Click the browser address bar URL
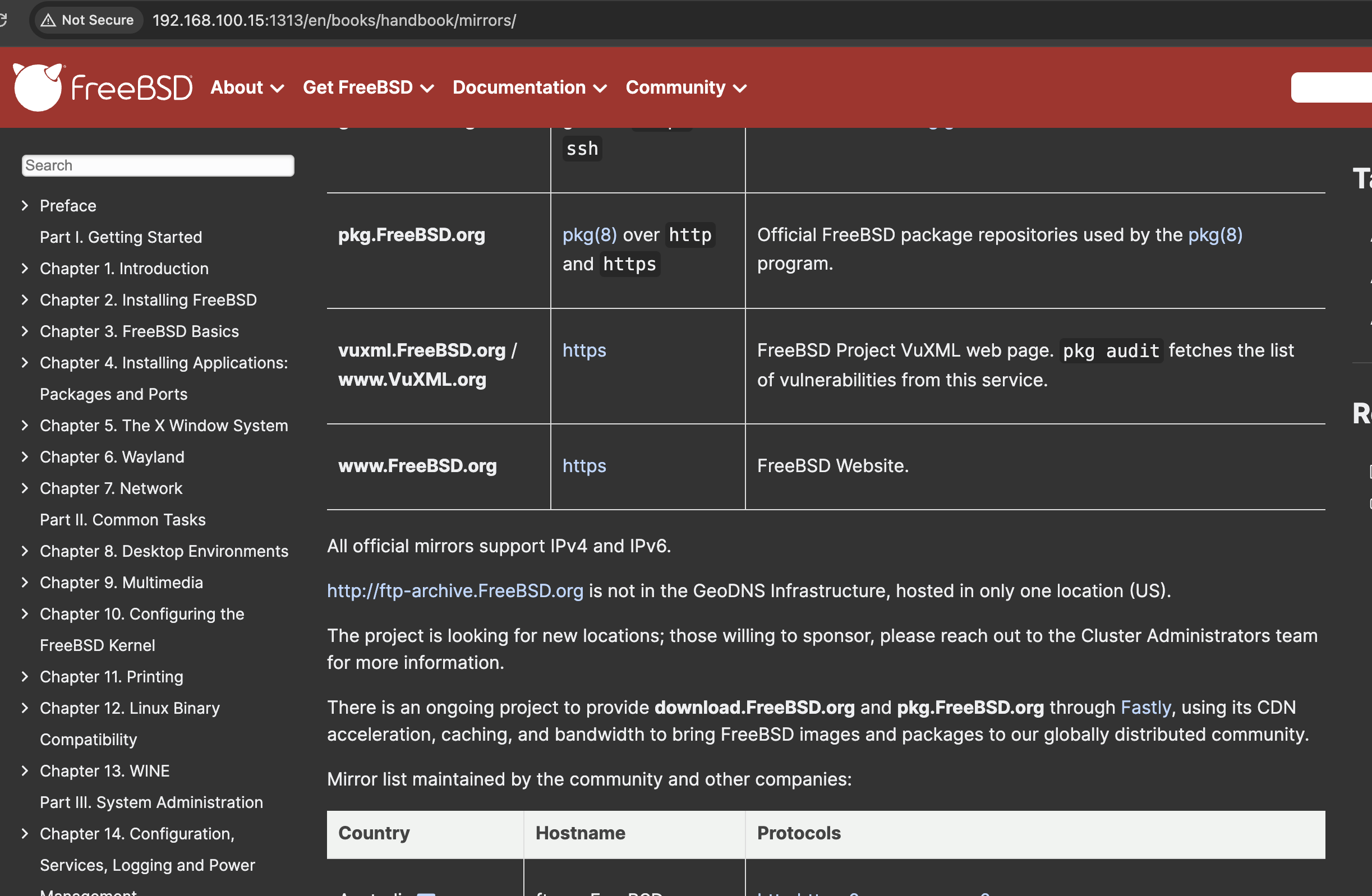 coord(334,20)
